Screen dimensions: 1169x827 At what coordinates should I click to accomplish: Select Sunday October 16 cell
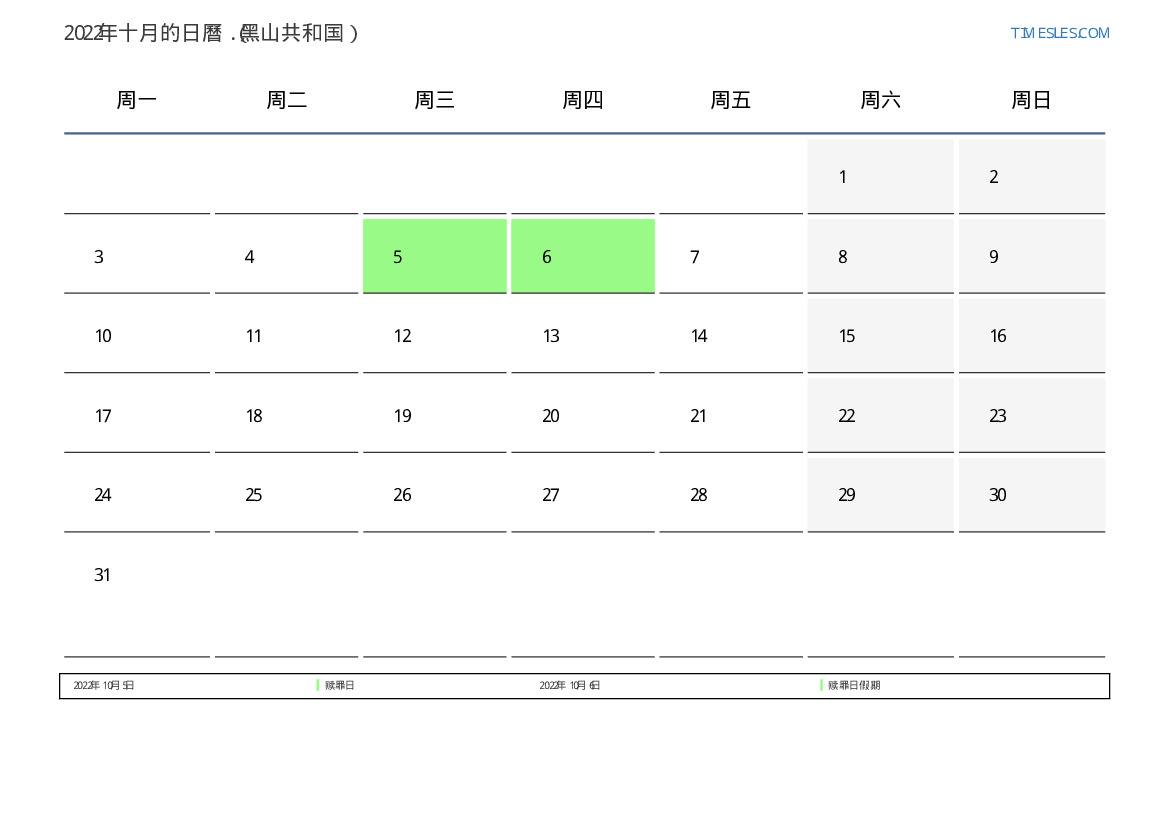click(x=1031, y=336)
